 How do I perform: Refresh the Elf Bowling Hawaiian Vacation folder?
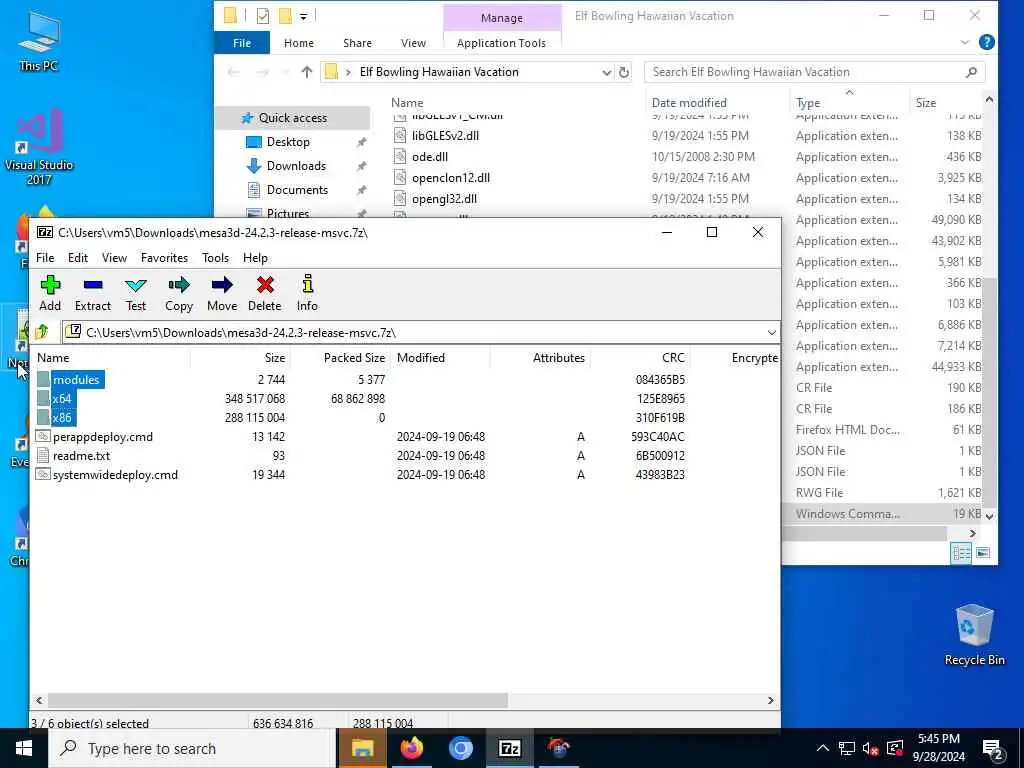click(624, 72)
